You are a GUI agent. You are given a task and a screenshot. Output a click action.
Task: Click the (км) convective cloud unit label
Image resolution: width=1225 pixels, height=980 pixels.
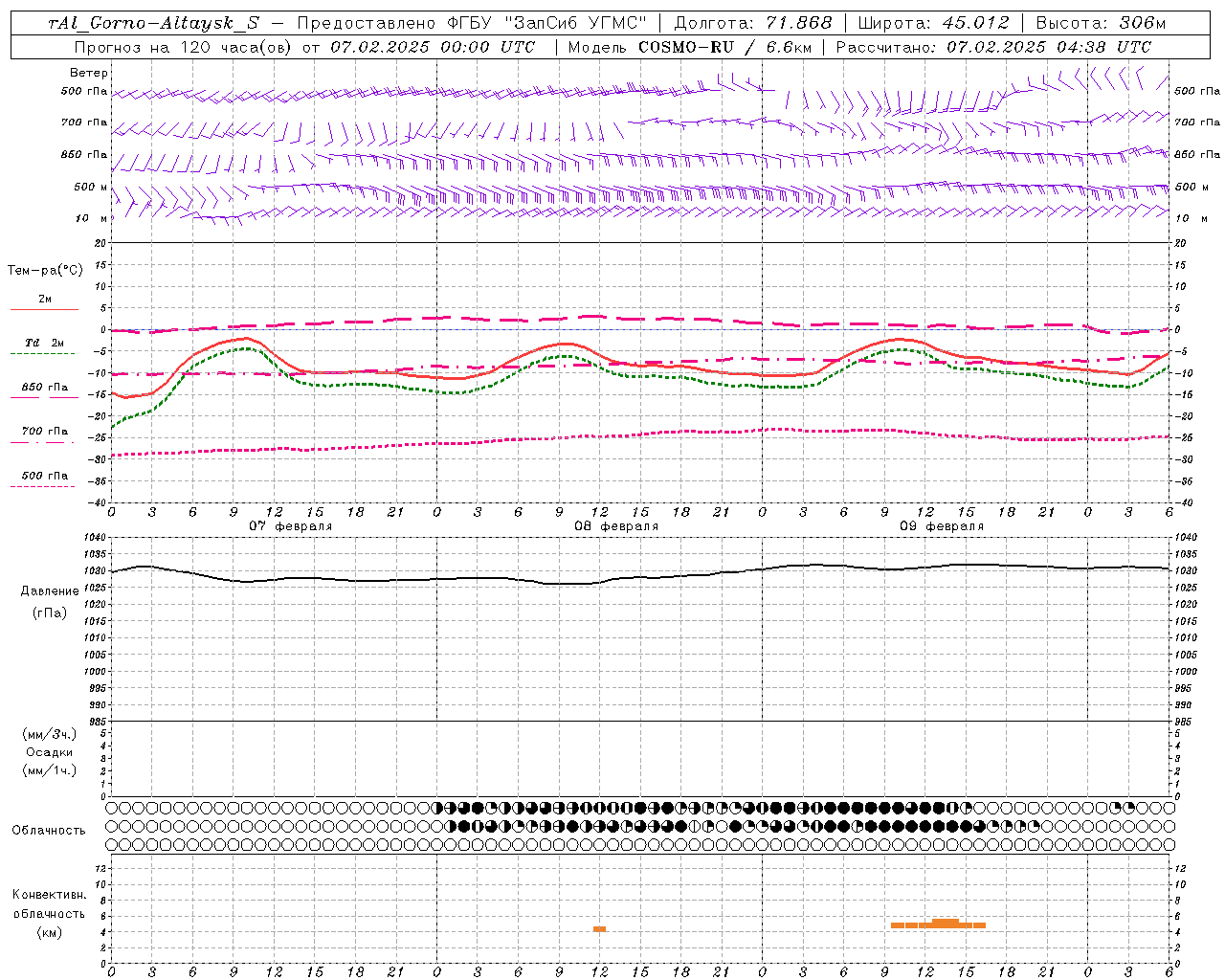click(50, 932)
